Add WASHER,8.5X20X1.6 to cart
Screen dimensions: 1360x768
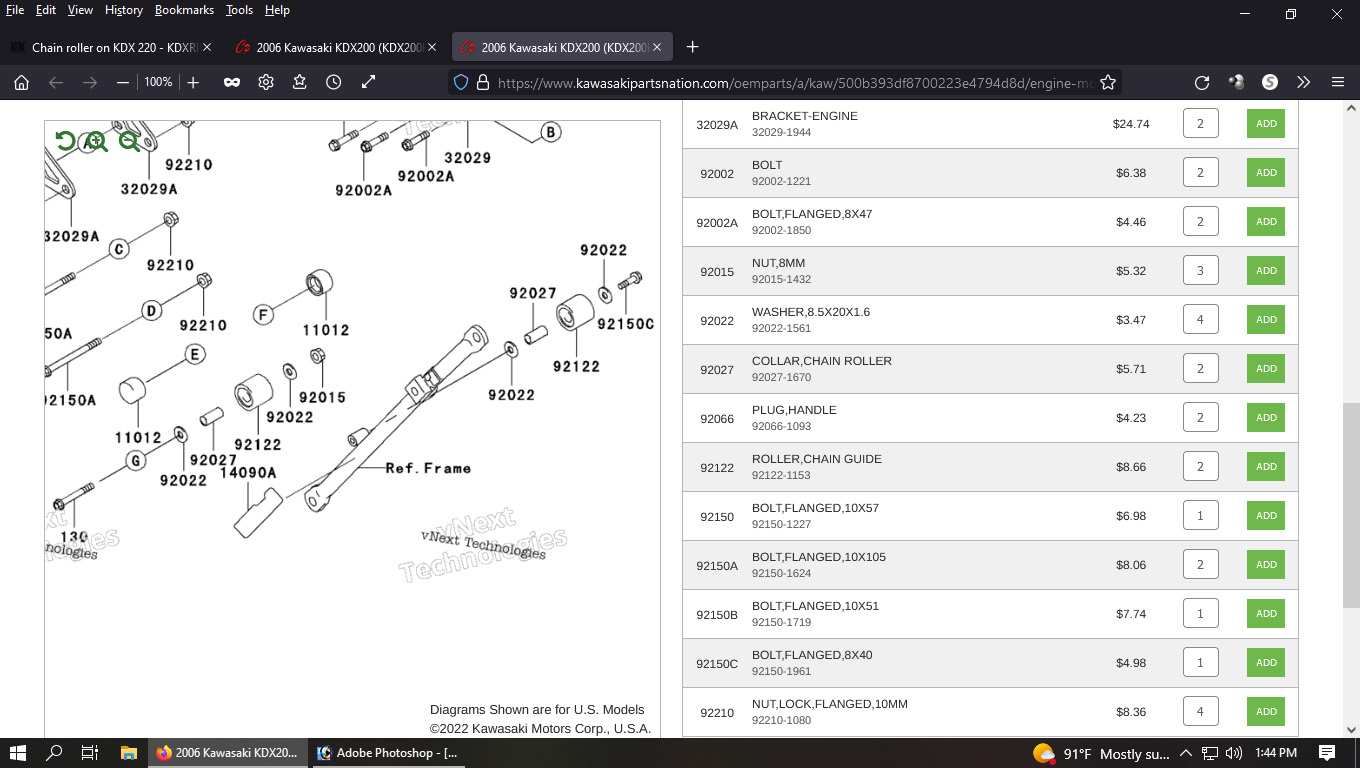coord(1266,320)
